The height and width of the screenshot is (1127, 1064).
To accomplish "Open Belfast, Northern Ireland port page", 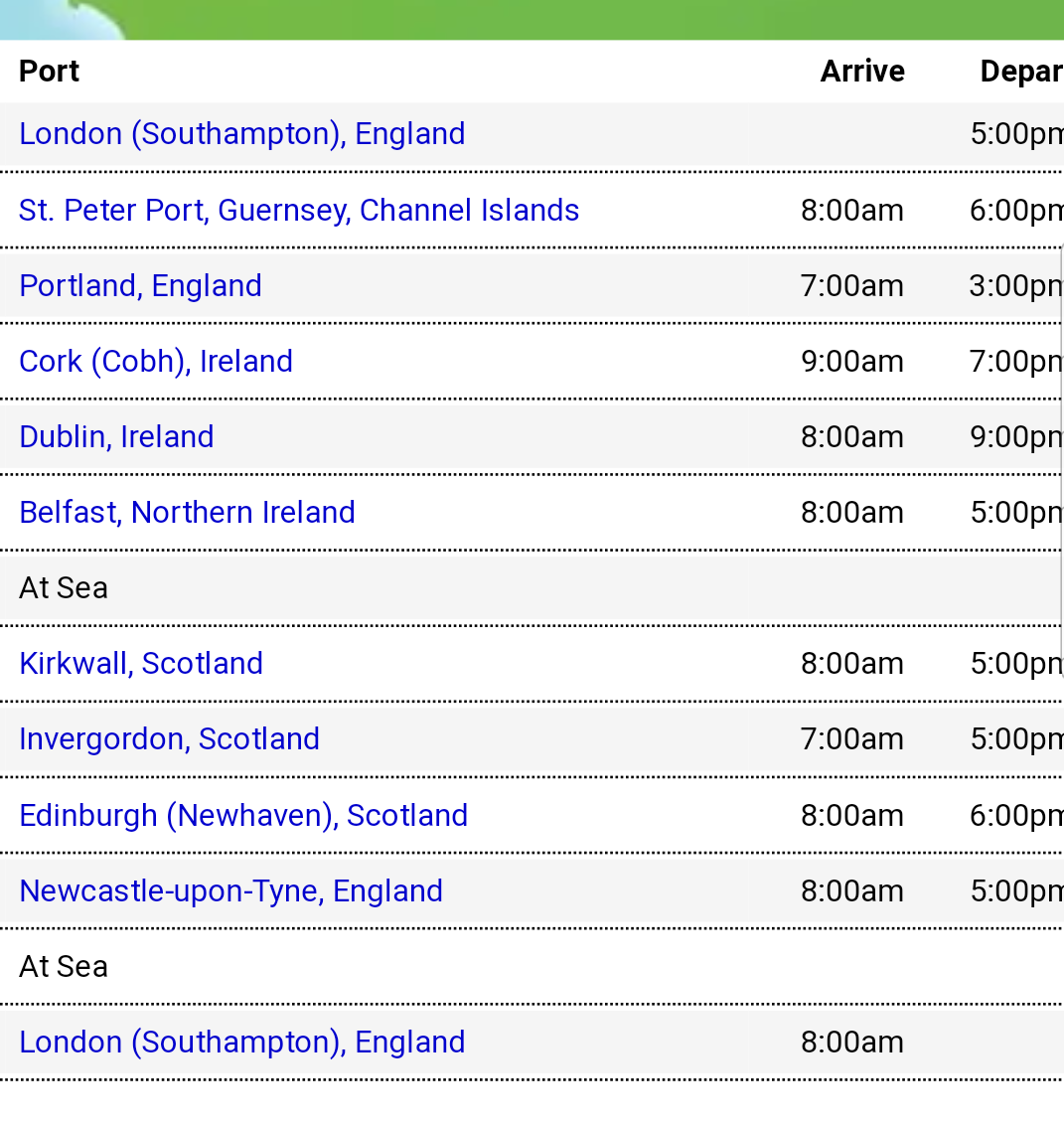I will pyautogui.click(x=187, y=513).
